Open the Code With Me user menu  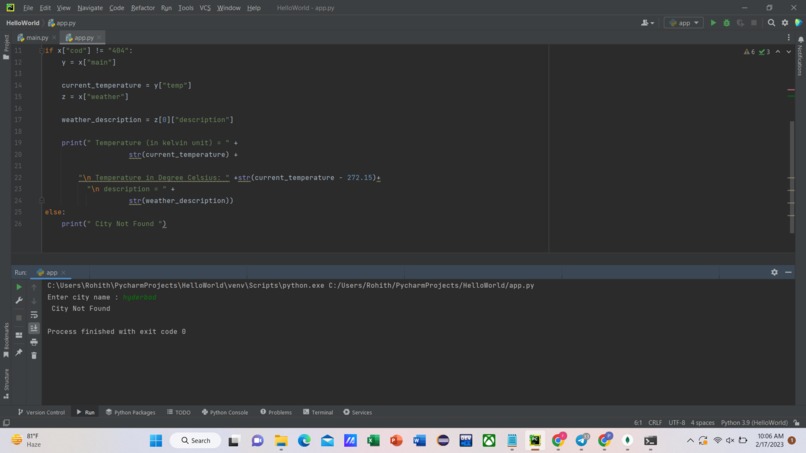tap(647, 23)
